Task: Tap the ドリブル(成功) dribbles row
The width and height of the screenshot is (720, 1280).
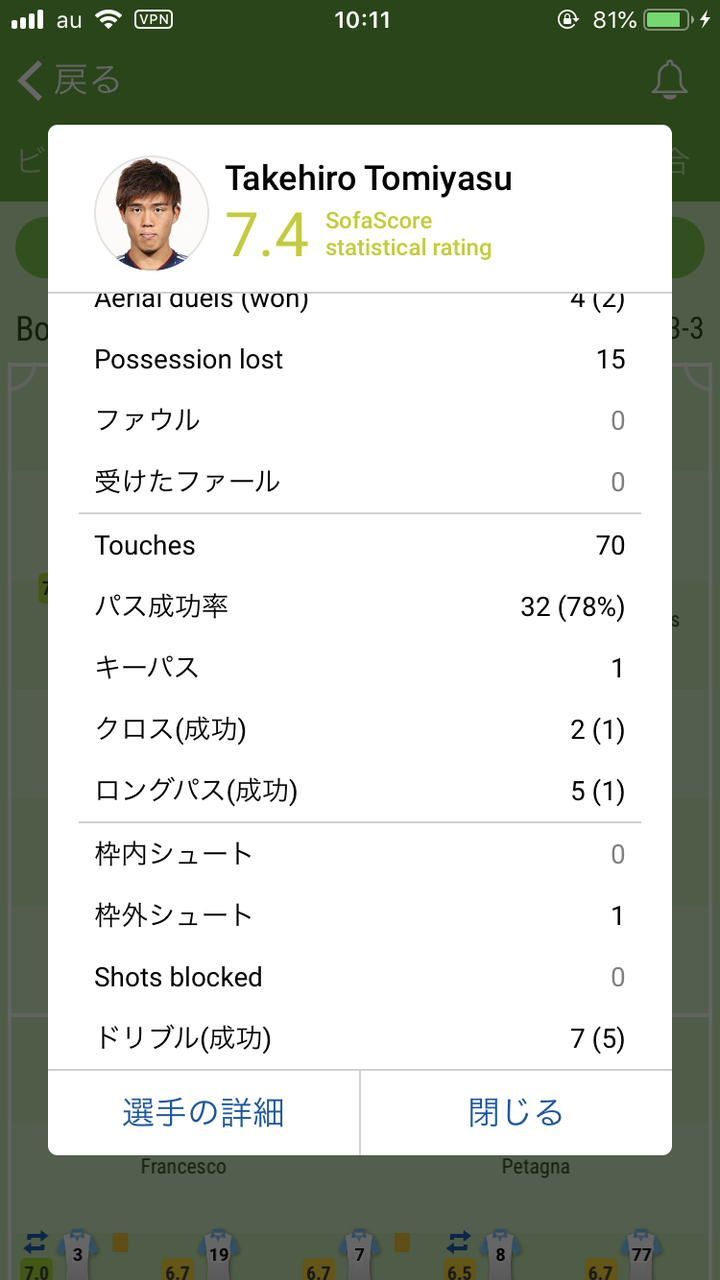Action: (360, 1038)
